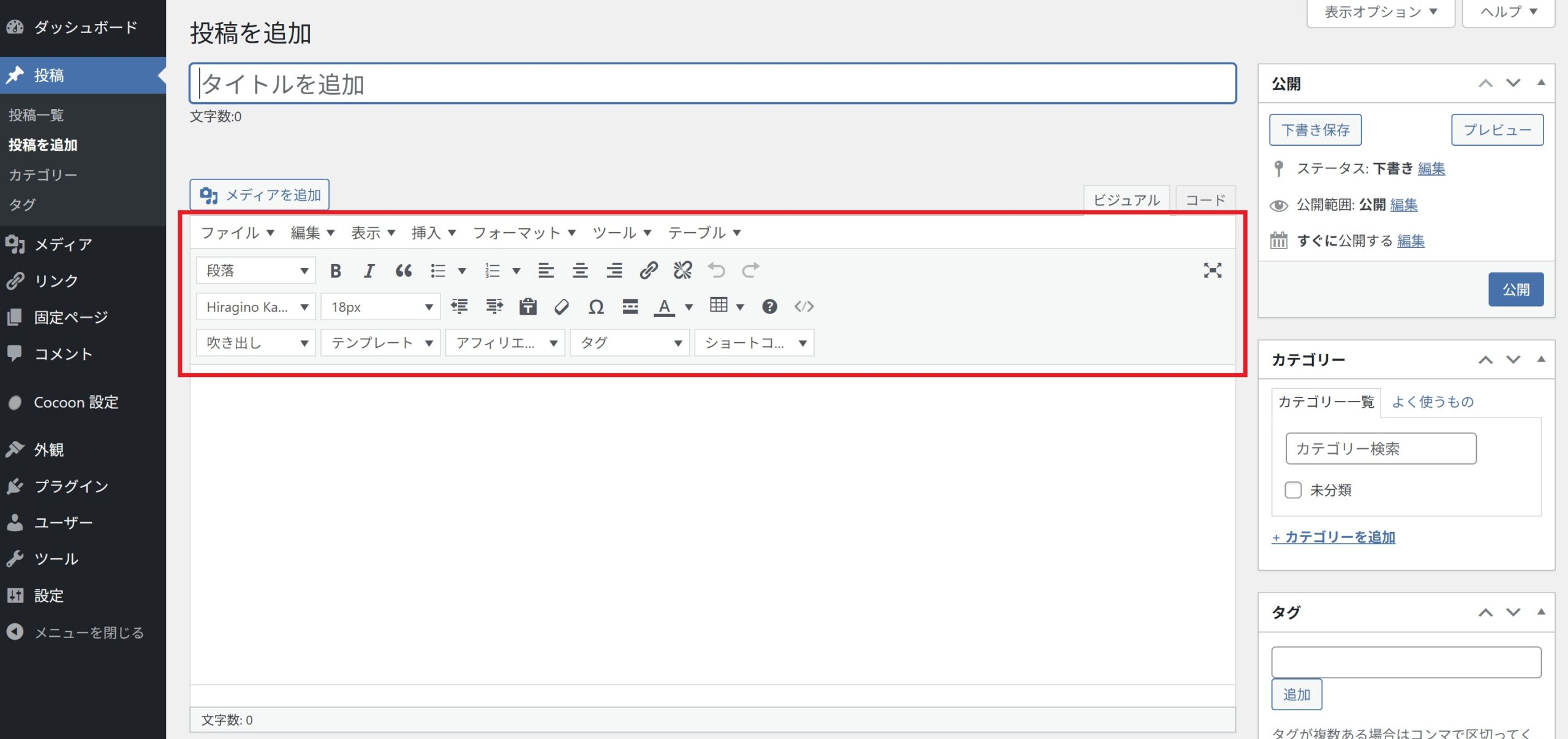The image size is (1568, 739).
Task: Insert a blockquote
Action: pyautogui.click(x=403, y=271)
